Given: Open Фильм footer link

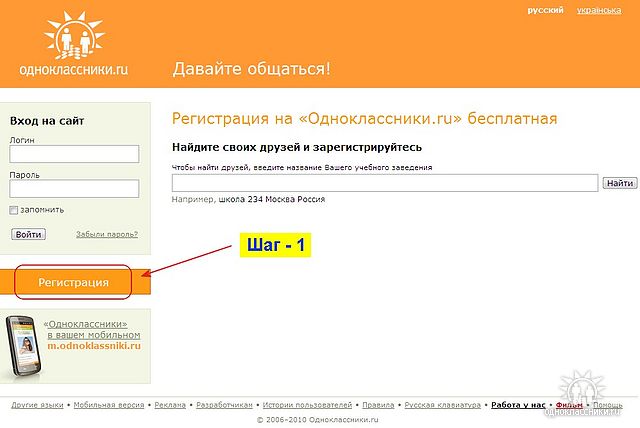Looking at the screenshot, I should (x=569, y=405).
